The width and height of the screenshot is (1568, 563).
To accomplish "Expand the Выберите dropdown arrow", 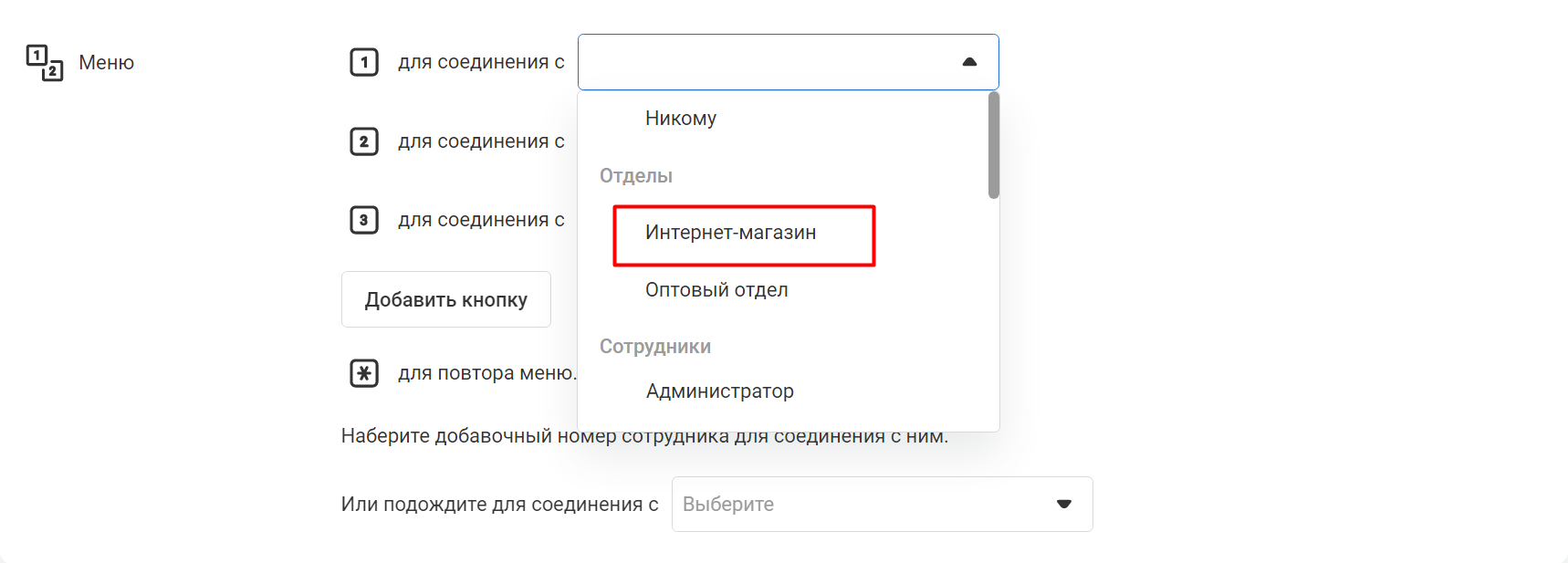I will pos(1063,504).
